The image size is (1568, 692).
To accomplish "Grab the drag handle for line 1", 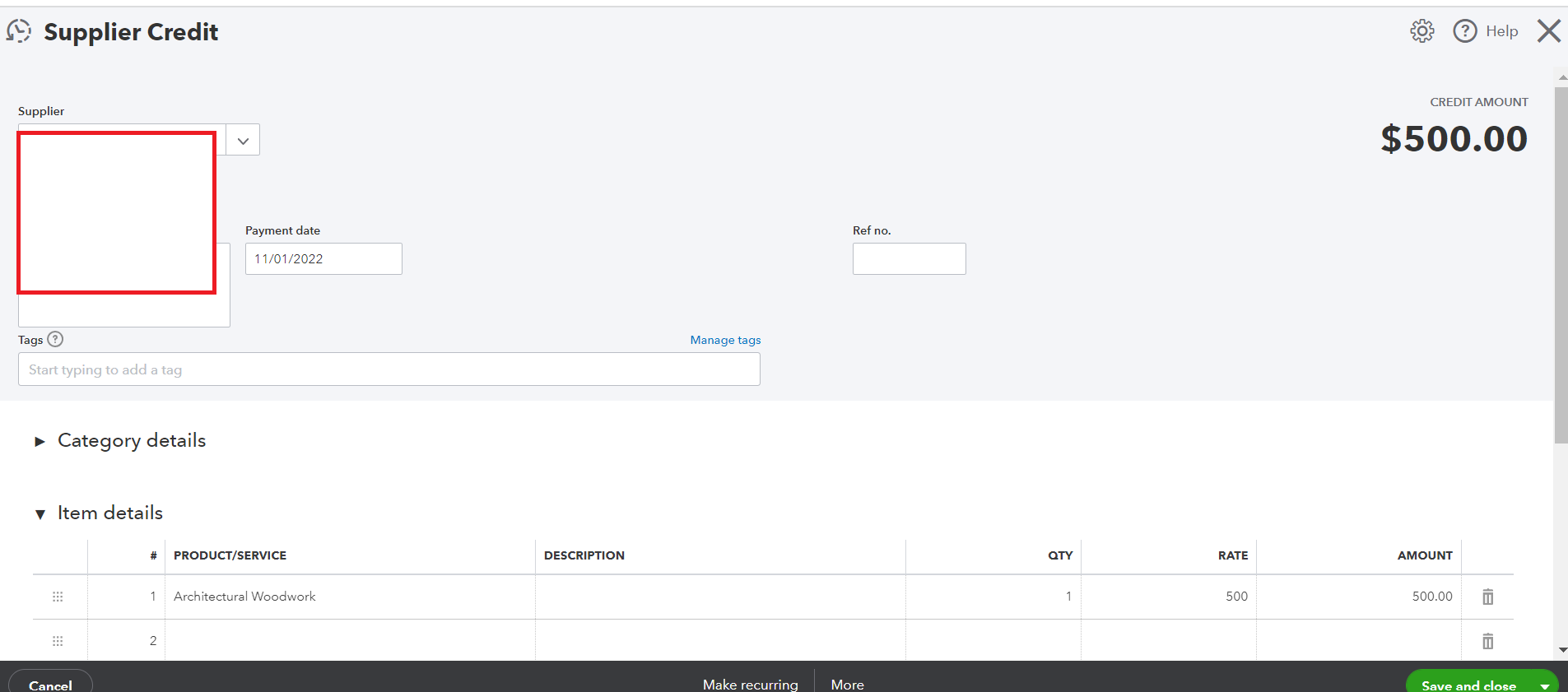I will [58, 597].
